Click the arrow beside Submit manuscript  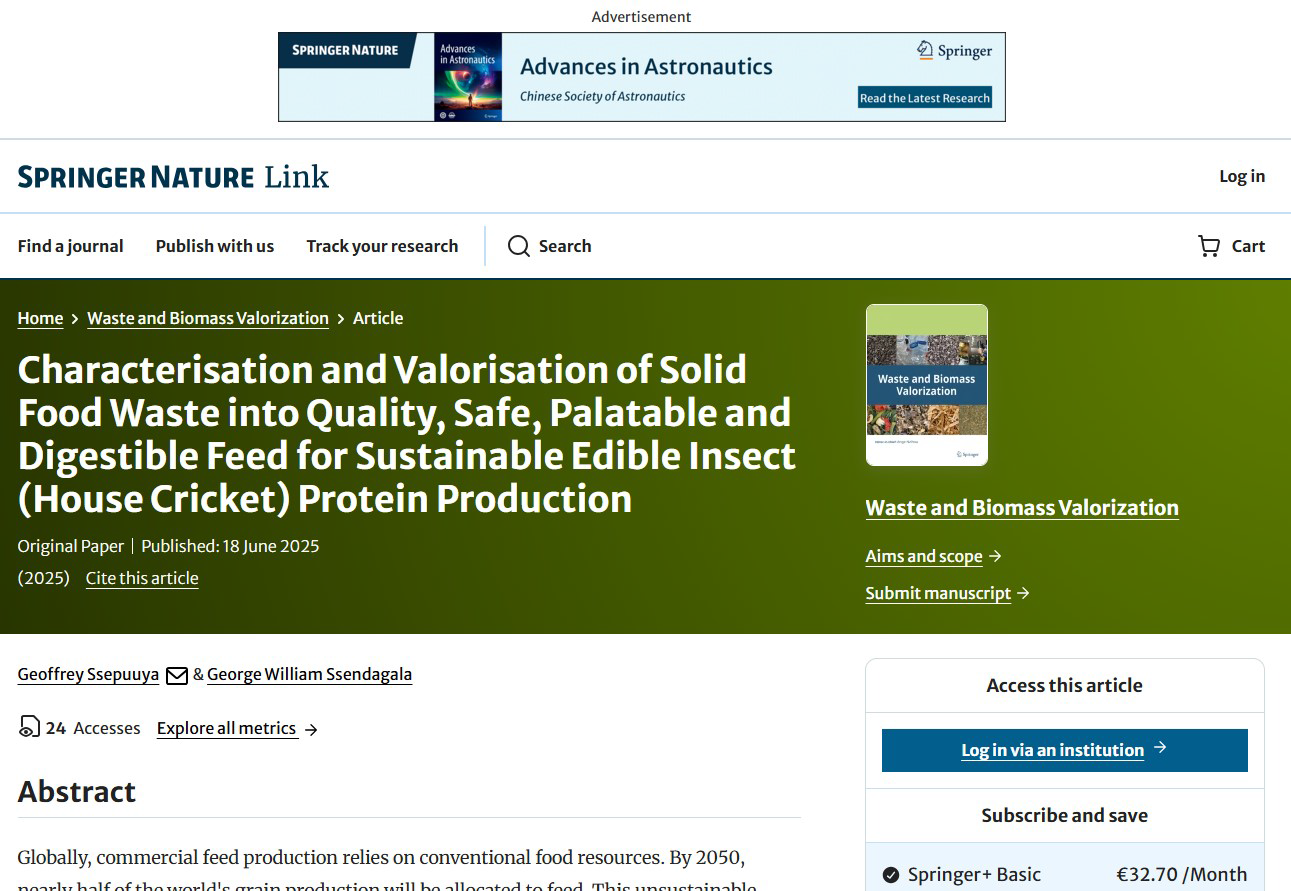coord(1023,593)
